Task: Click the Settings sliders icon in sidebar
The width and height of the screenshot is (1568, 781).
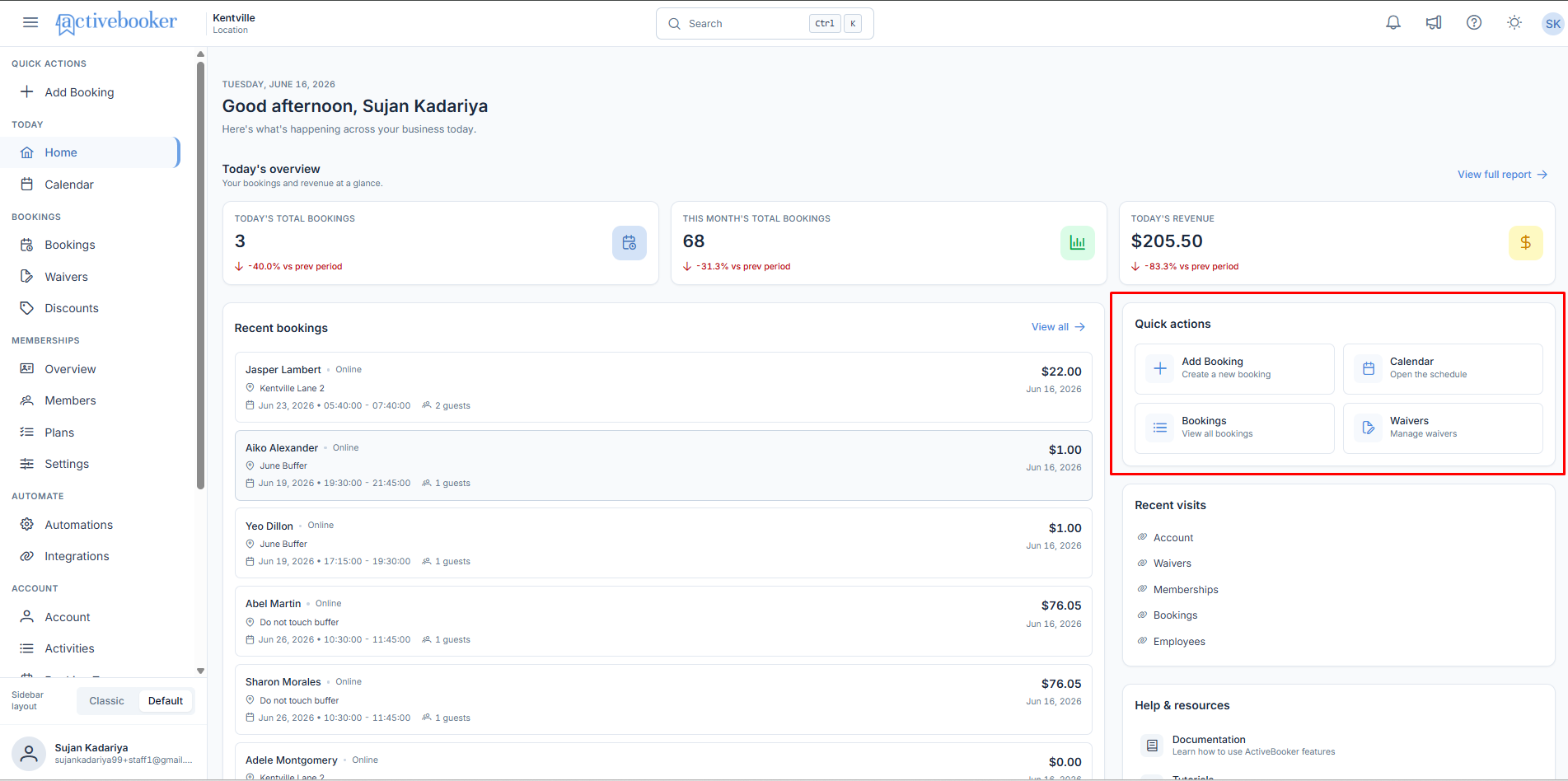Action: pos(27,464)
